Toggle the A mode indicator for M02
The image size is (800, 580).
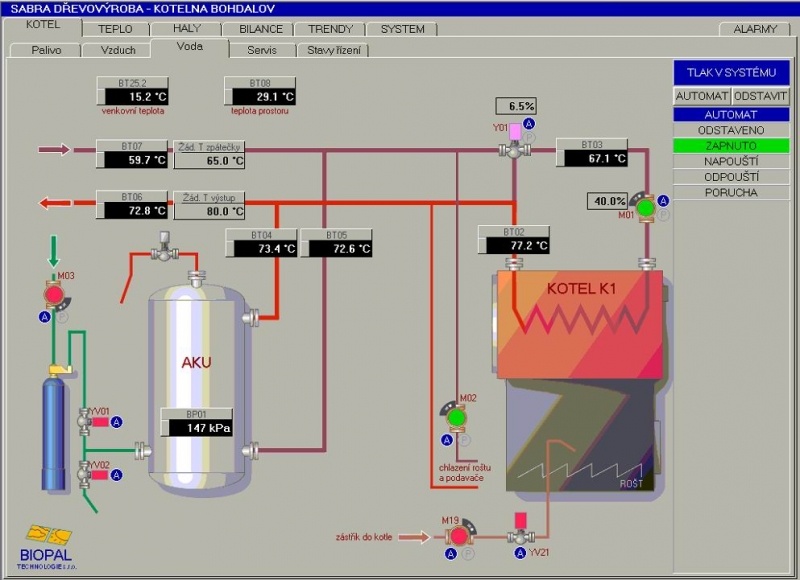pos(447,440)
